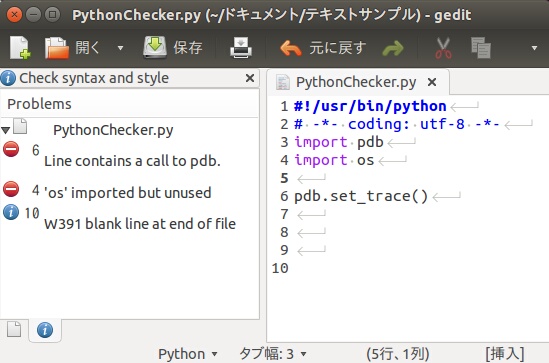Click the Problems column header

pyautogui.click(x=130, y=104)
